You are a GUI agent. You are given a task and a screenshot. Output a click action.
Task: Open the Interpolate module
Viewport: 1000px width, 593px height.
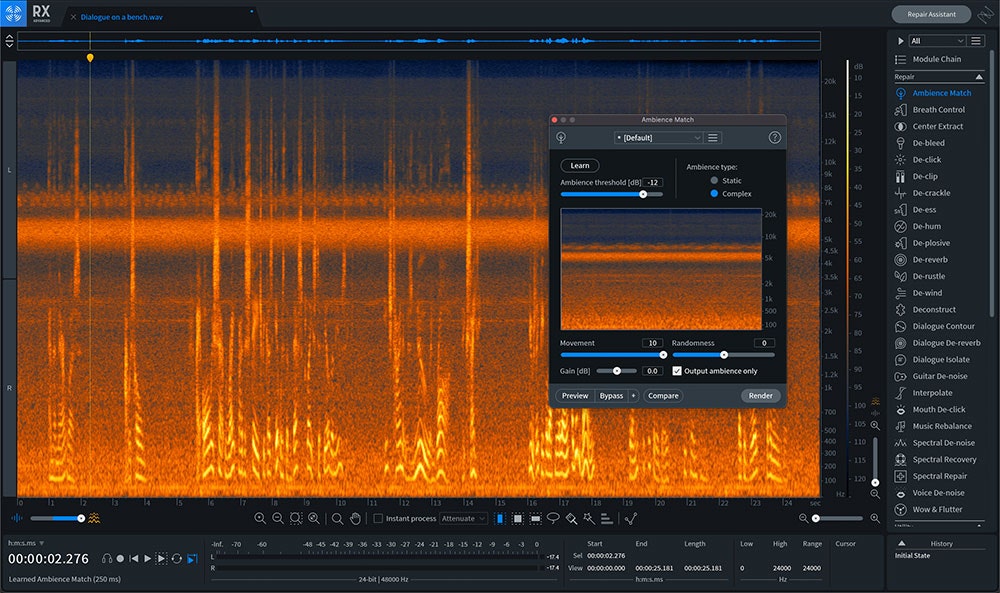[932, 393]
